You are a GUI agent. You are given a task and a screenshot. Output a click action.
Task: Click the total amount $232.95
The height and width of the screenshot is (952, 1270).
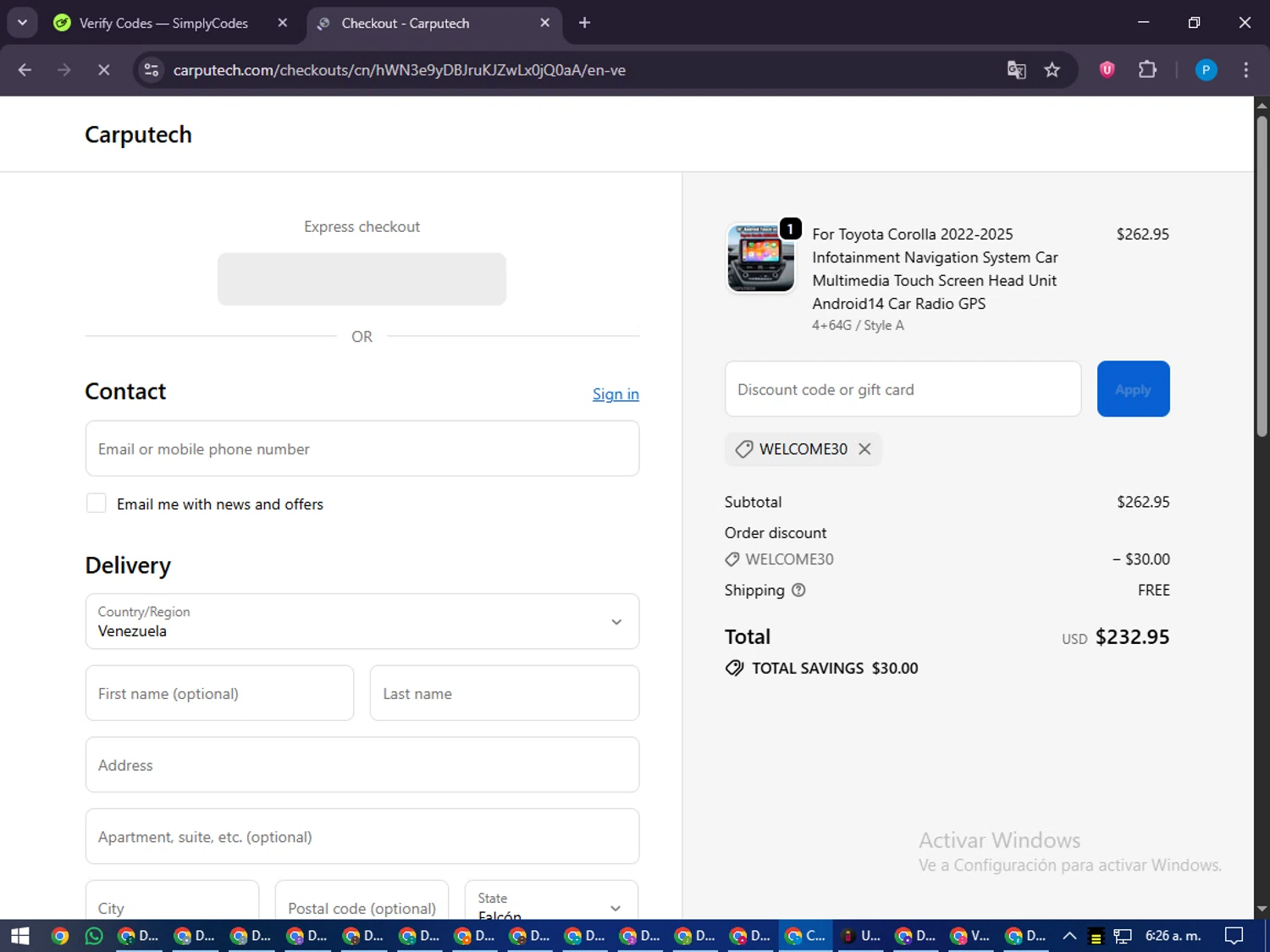pyautogui.click(x=1132, y=637)
